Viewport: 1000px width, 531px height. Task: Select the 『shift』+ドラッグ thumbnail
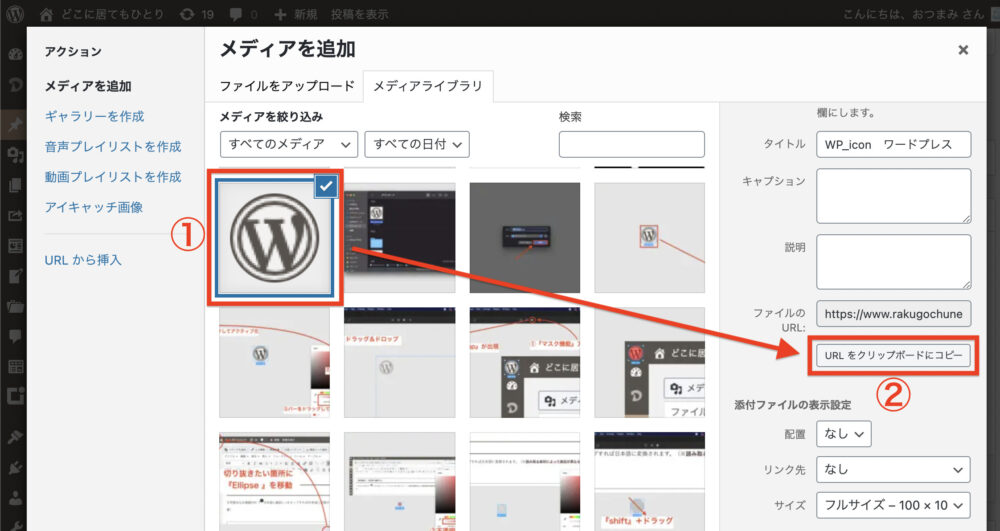pyautogui.click(x=650, y=482)
